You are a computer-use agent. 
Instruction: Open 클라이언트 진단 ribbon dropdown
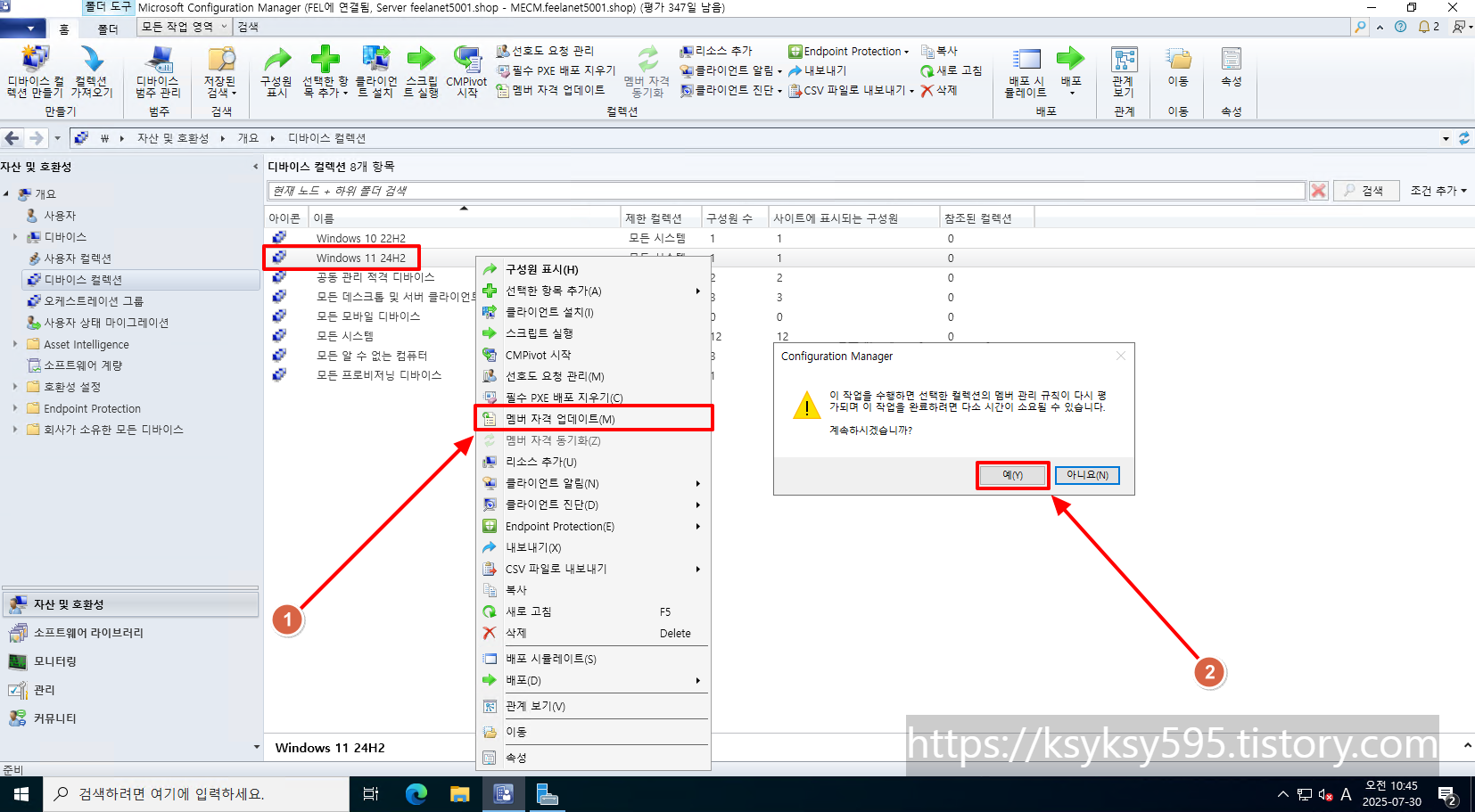731,90
